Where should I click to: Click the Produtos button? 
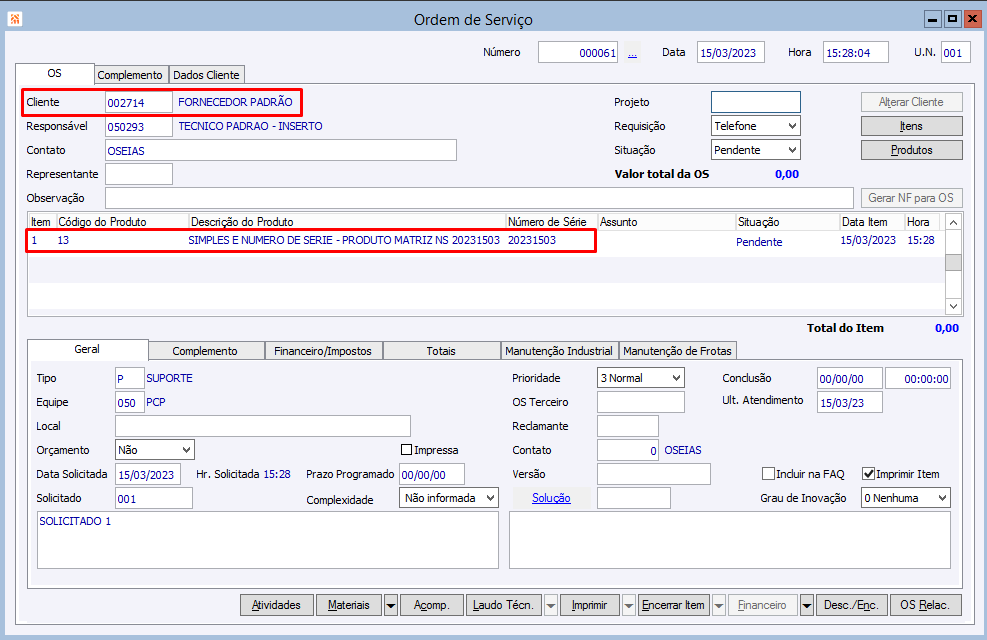[911, 150]
